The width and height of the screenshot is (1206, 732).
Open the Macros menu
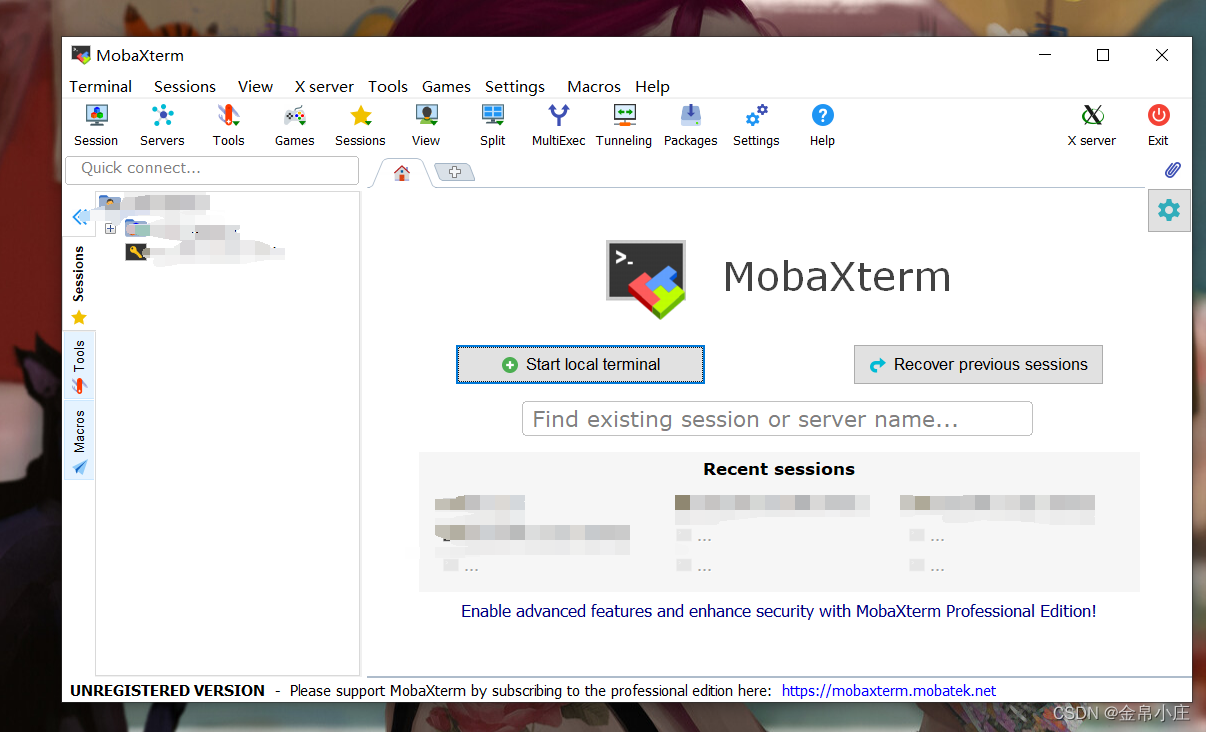pyautogui.click(x=594, y=87)
